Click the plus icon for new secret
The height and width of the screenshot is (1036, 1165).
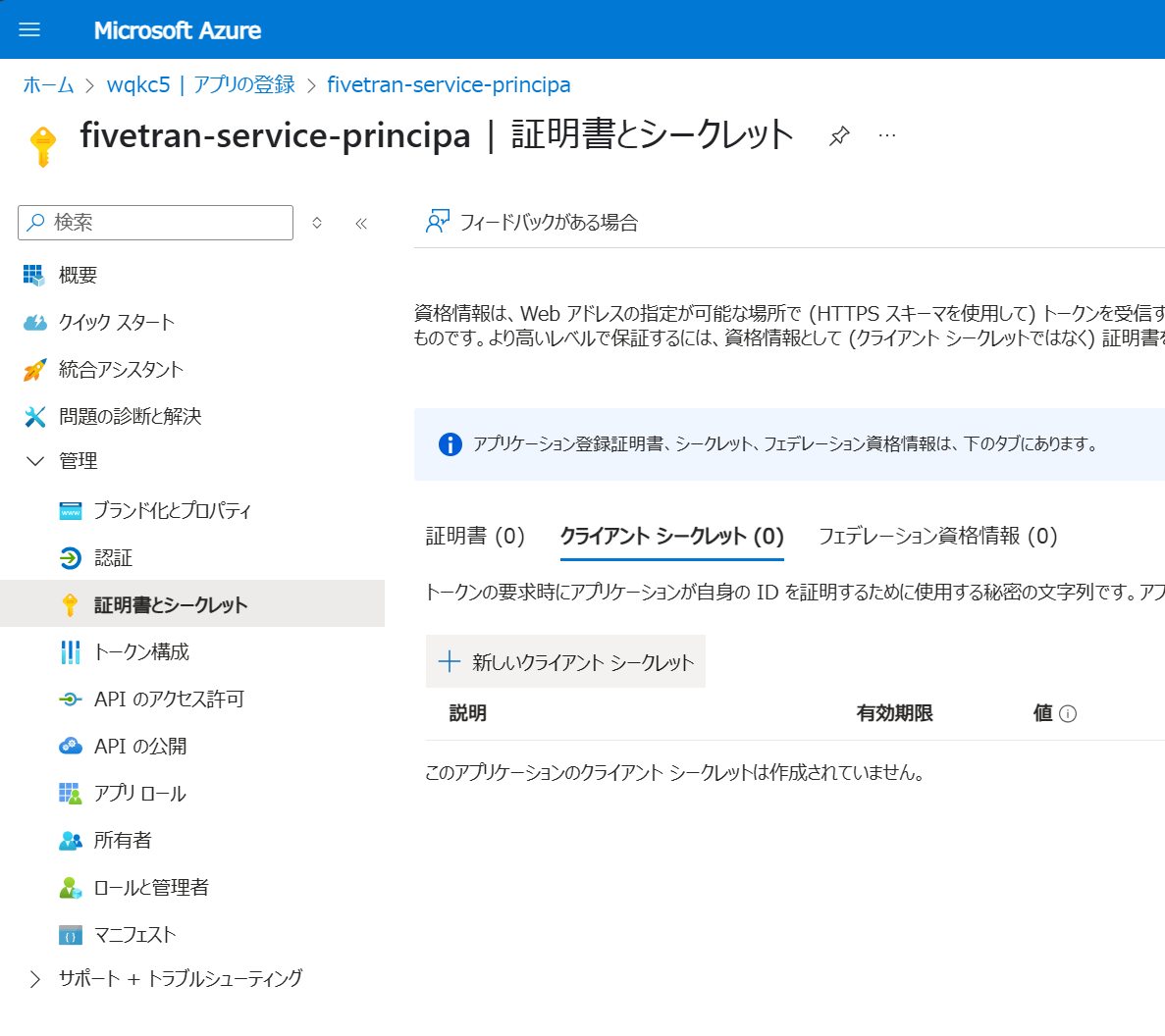450,661
